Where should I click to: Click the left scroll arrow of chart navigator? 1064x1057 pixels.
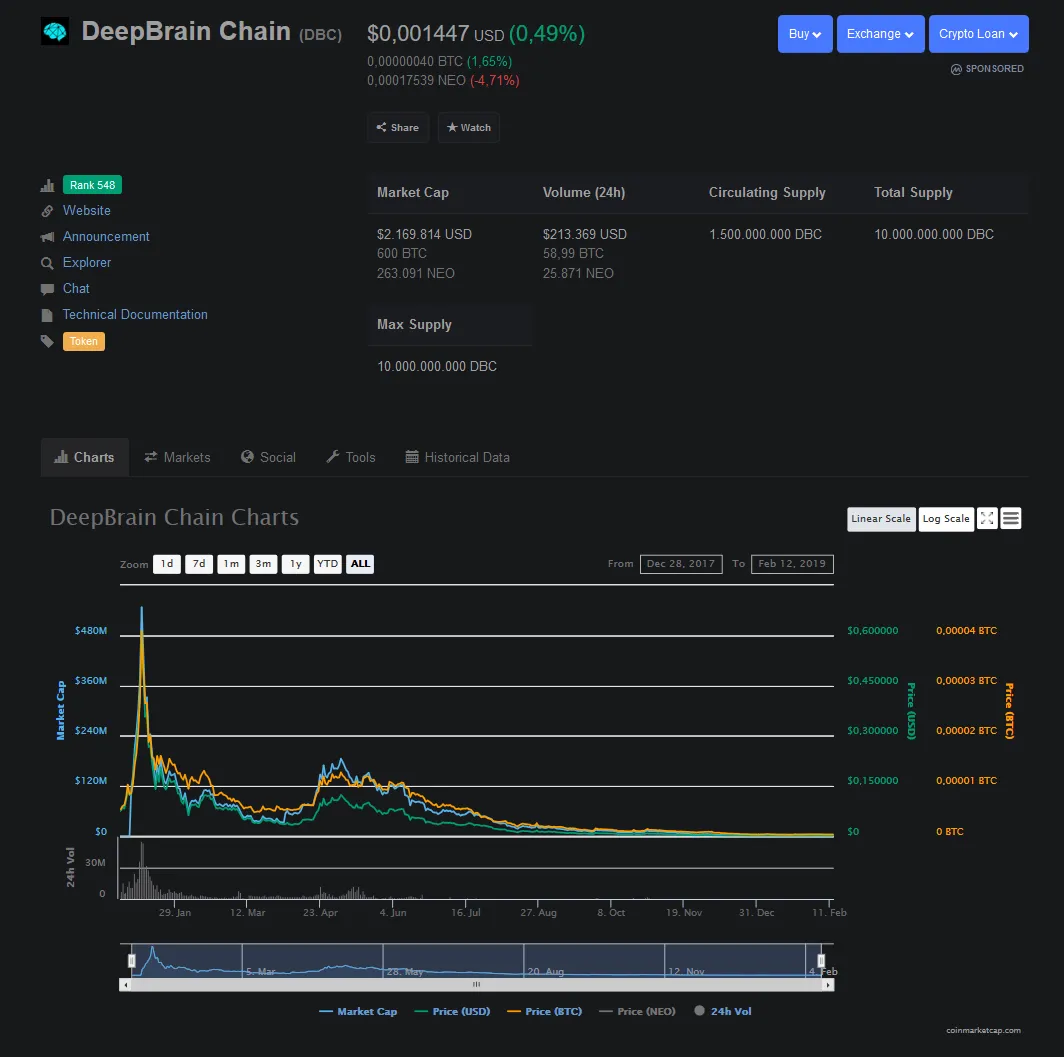pos(125,984)
